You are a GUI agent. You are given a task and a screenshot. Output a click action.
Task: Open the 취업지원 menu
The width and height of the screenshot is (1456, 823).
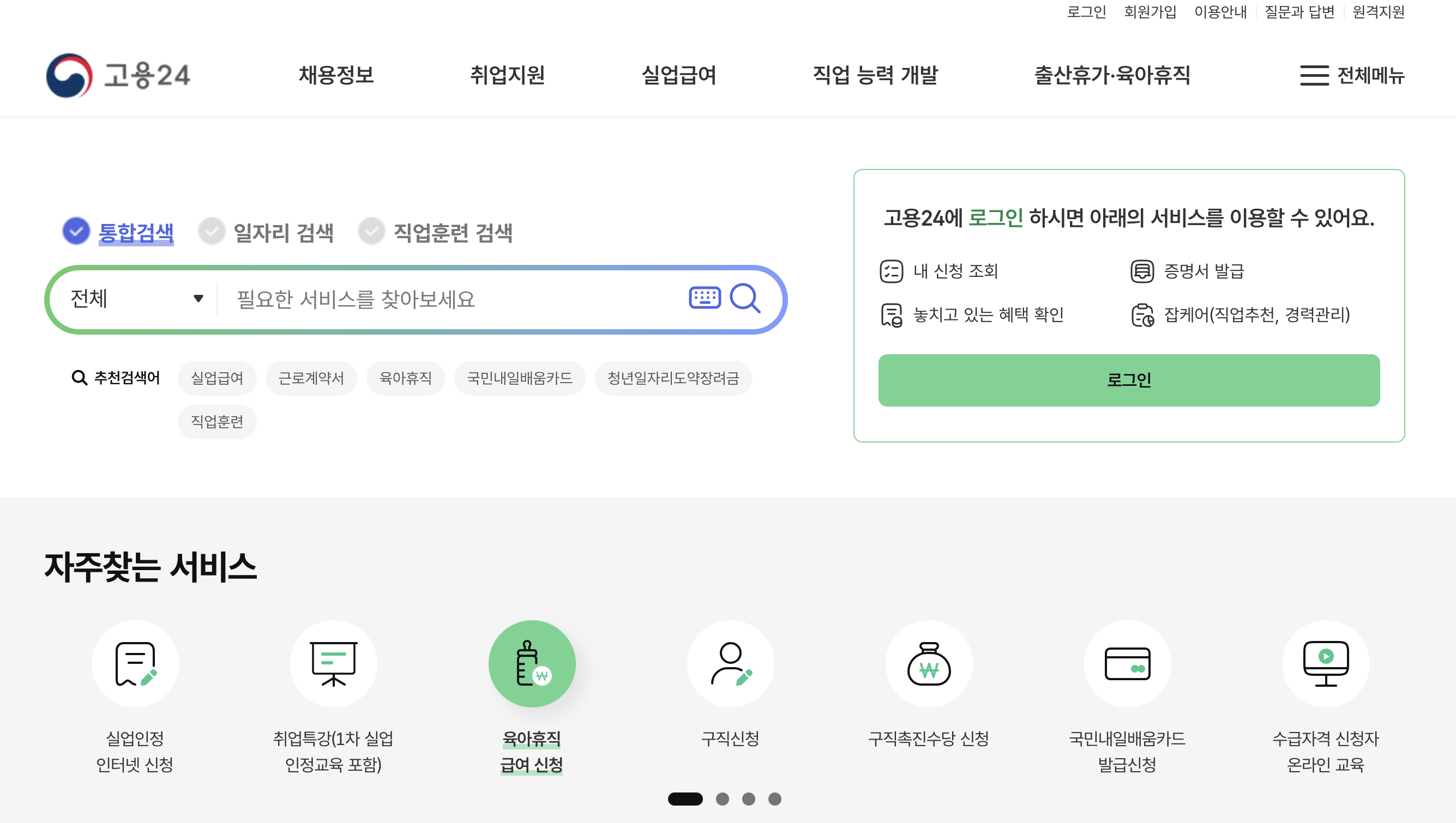(x=508, y=75)
